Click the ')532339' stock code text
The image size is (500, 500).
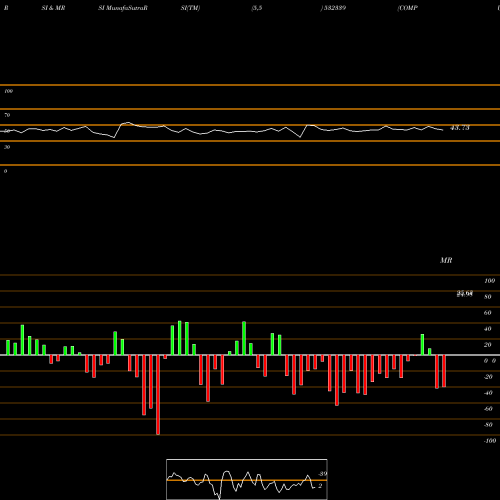tap(333, 8)
